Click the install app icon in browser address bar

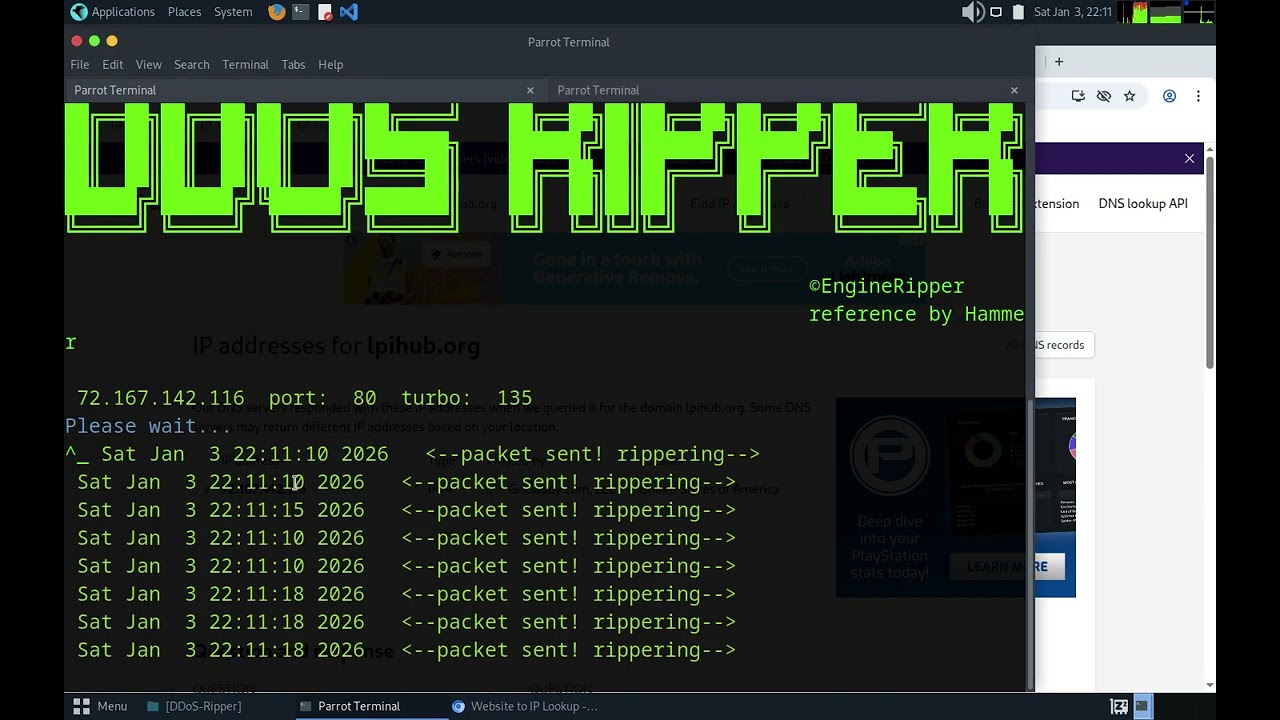tap(1078, 96)
